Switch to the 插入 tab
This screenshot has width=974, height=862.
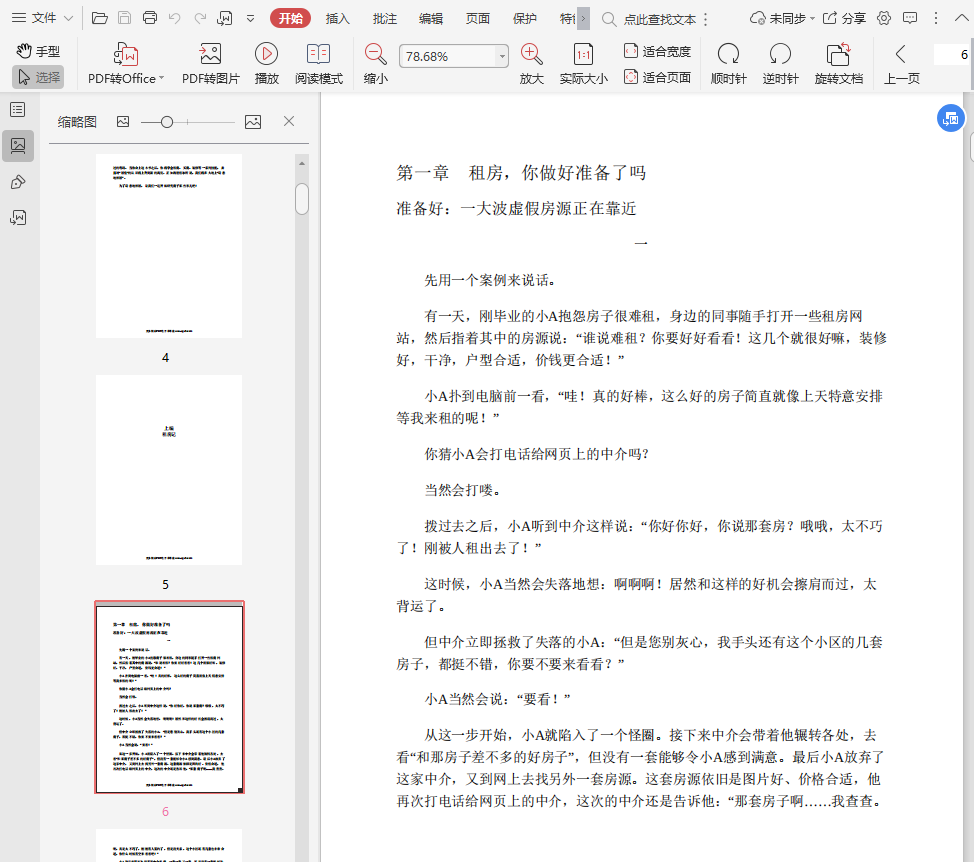pos(338,18)
